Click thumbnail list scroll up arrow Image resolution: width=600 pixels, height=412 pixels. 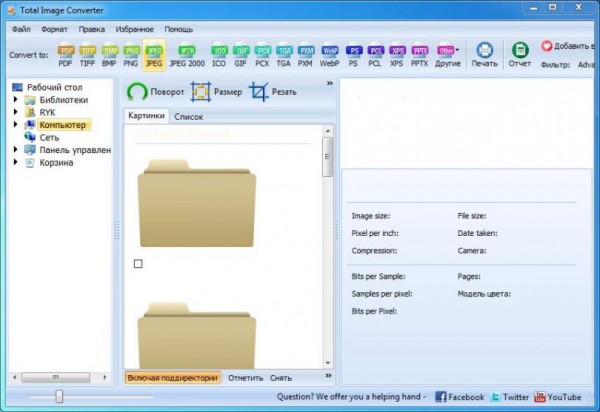(328, 131)
